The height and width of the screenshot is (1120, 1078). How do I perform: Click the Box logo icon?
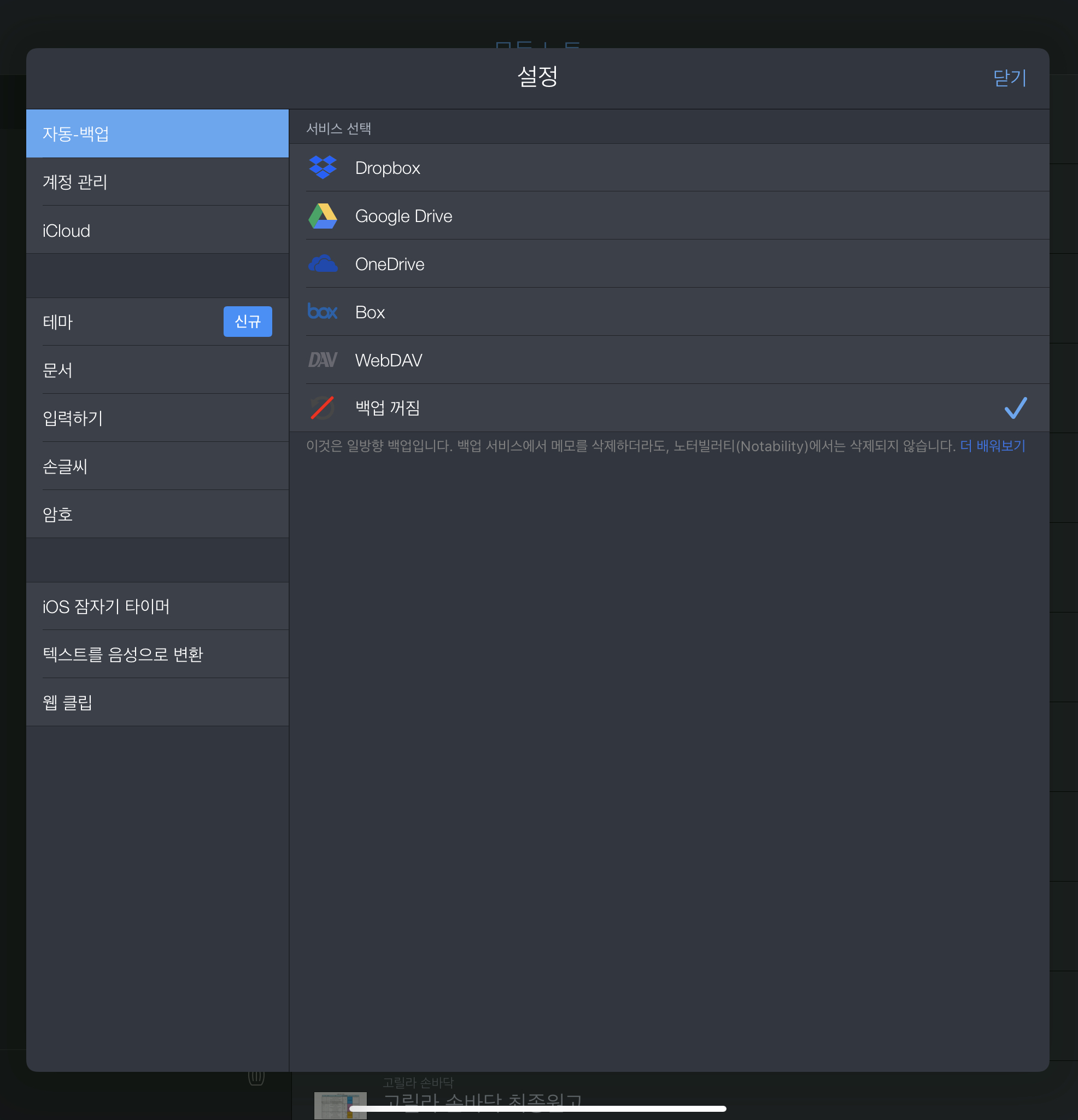coord(323,312)
